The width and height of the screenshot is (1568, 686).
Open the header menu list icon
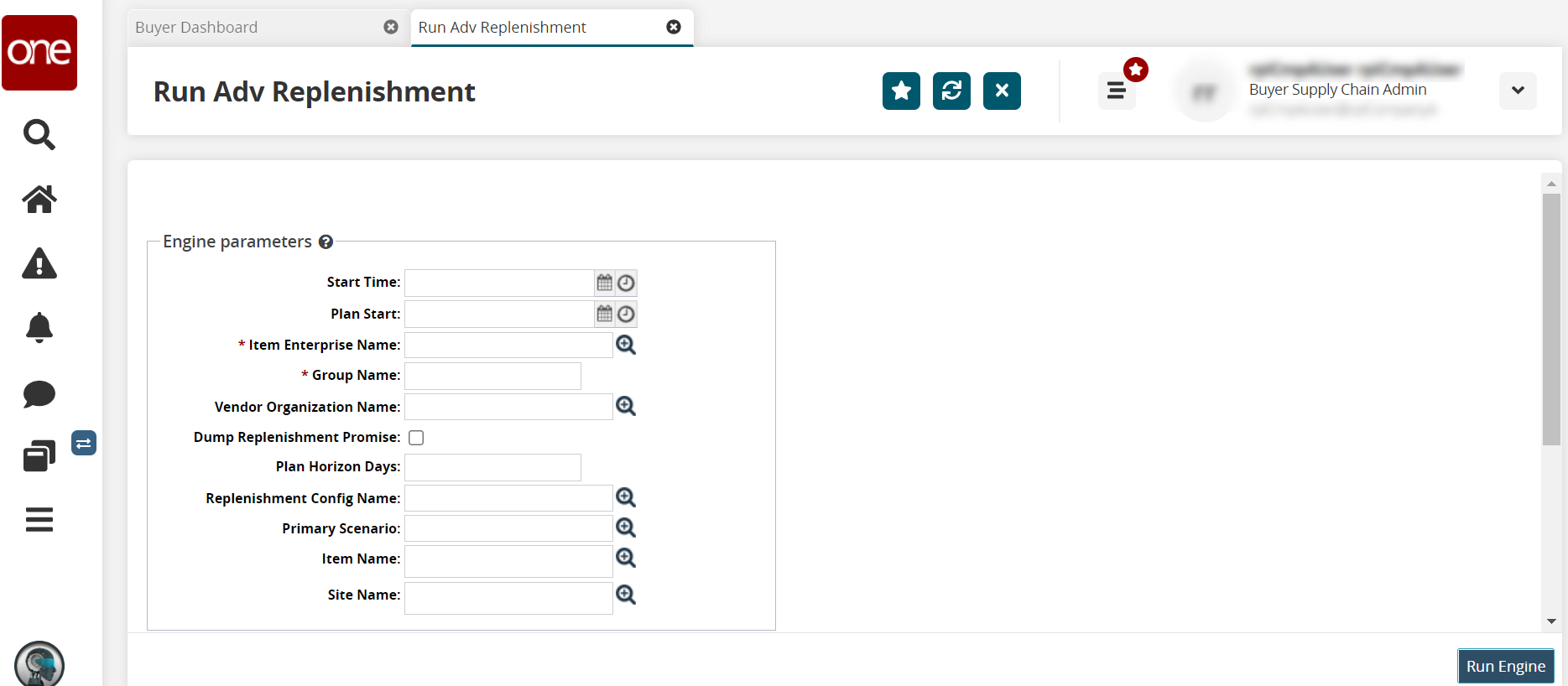1116,91
